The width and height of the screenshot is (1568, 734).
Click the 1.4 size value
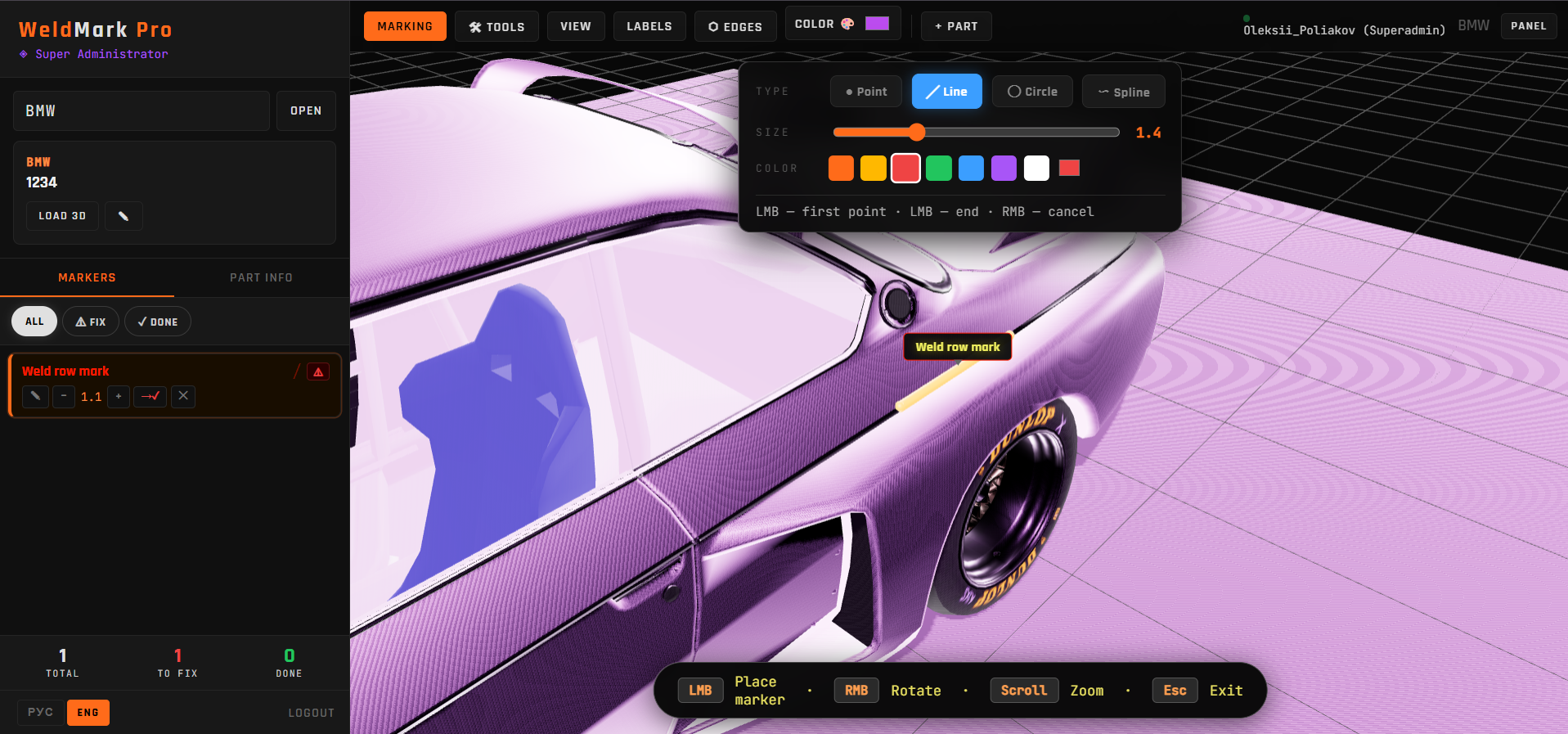click(1148, 133)
